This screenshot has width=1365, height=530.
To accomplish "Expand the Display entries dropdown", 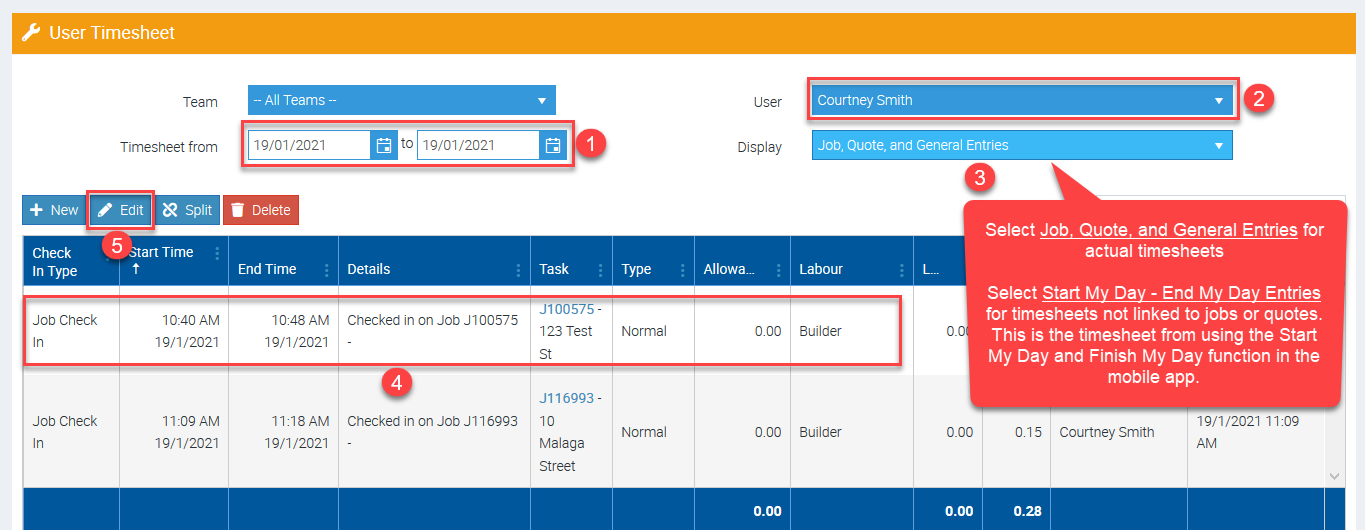I will click(x=1021, y=145).
